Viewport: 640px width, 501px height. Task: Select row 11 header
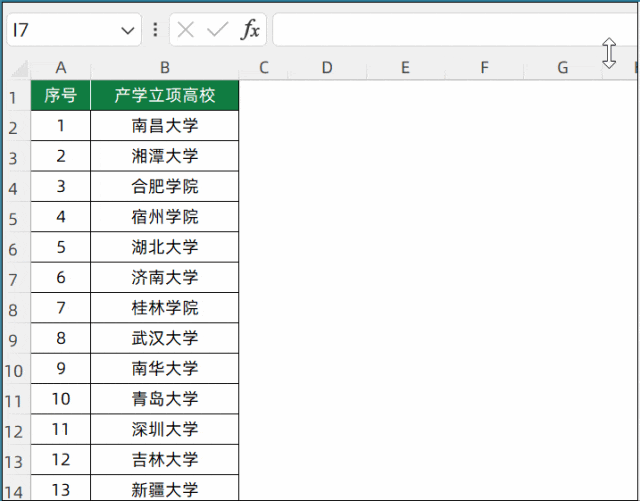(16, 400)
